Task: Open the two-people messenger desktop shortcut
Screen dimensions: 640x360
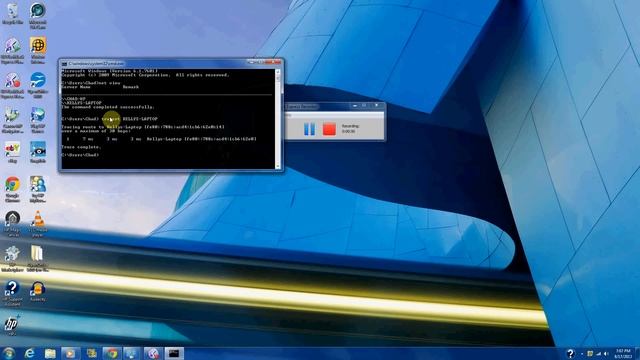Action: tap(38, 188)
